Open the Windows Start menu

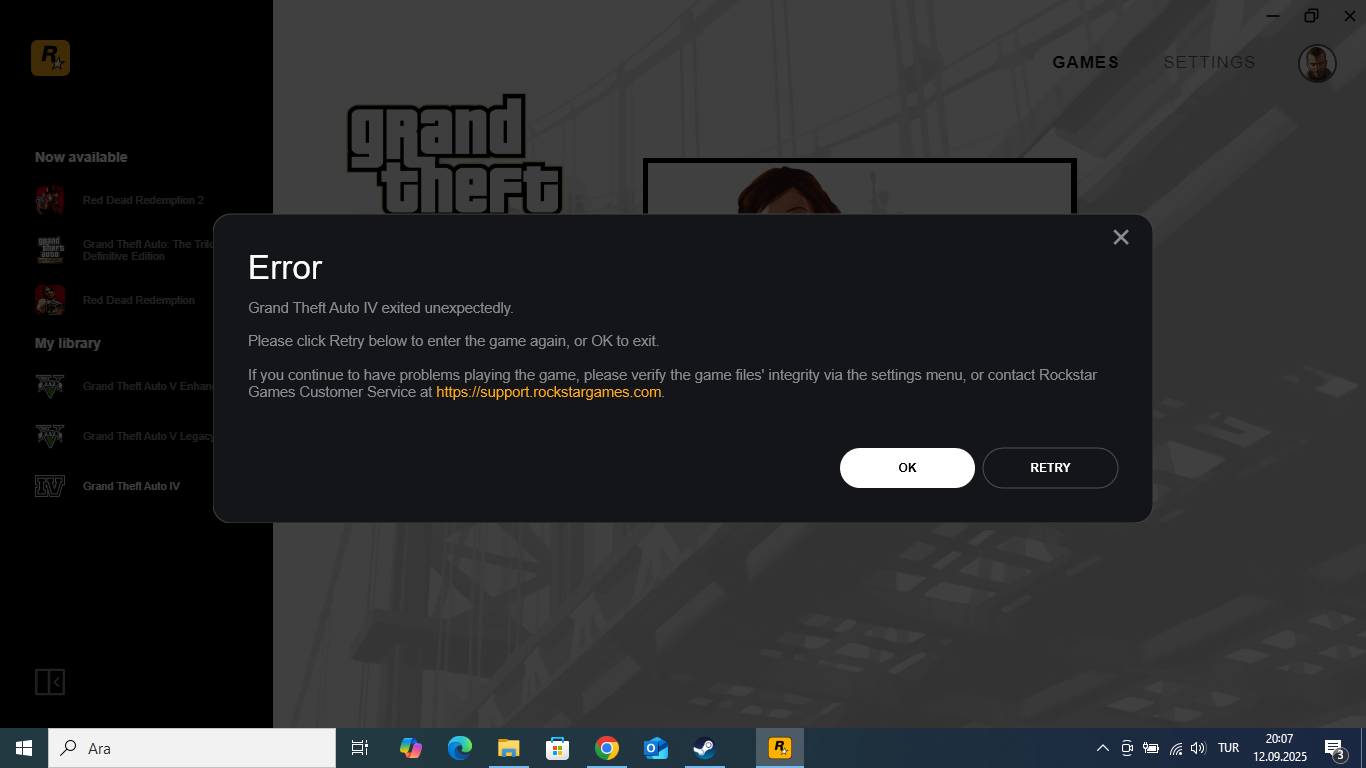coord(24,748)
